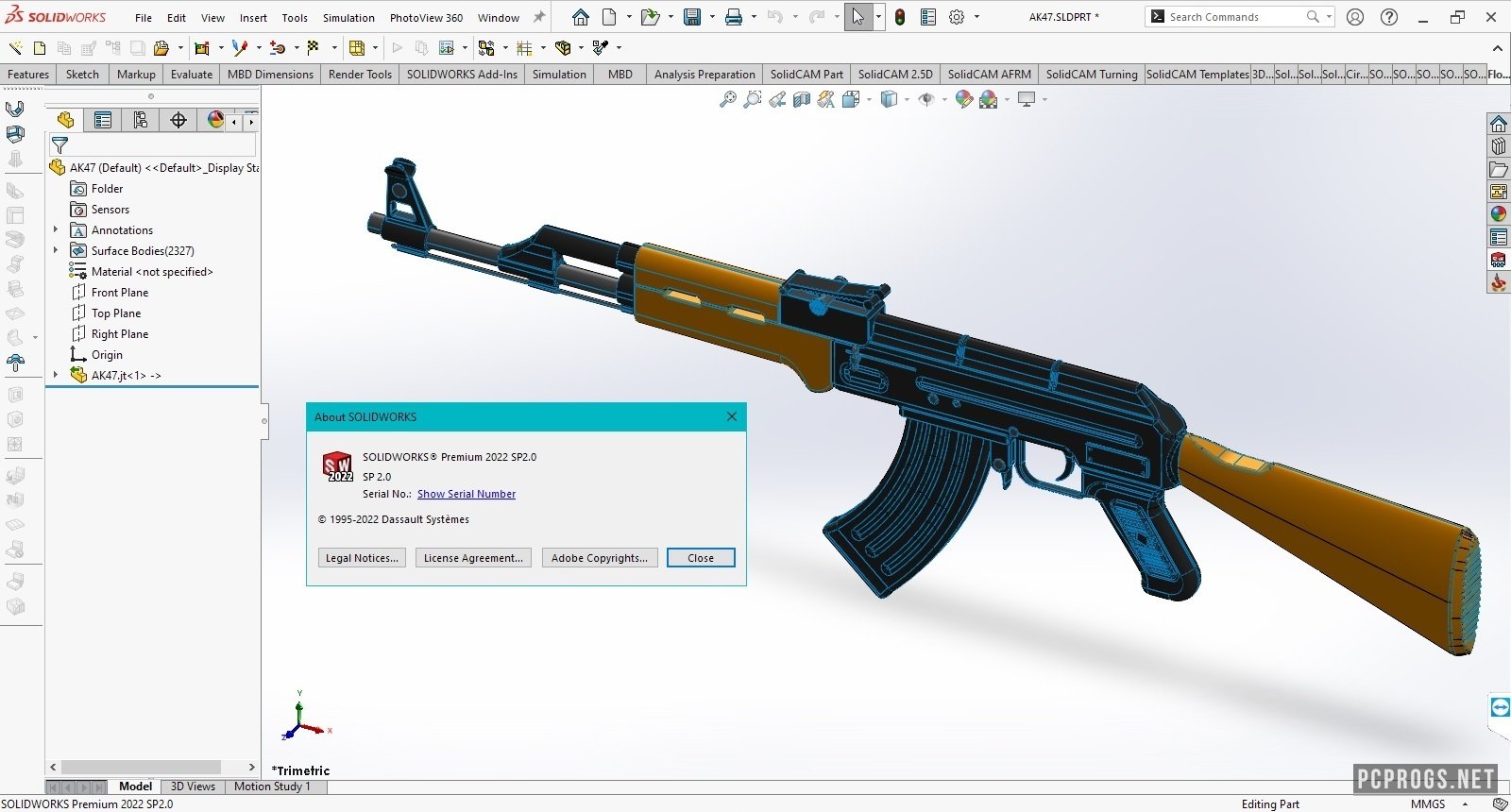This screenshot has width=1511, height=812.
Task: Open Options gear icon in the title bar
Action: [957, 17]
